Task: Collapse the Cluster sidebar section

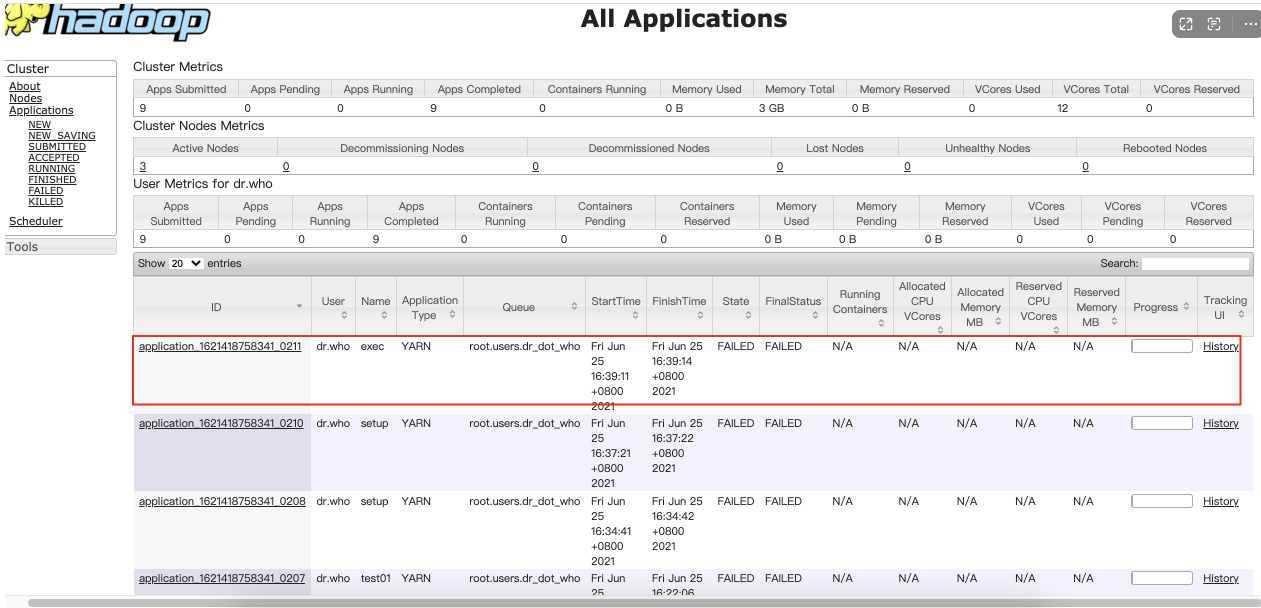Action: click(x=28, y=69)
